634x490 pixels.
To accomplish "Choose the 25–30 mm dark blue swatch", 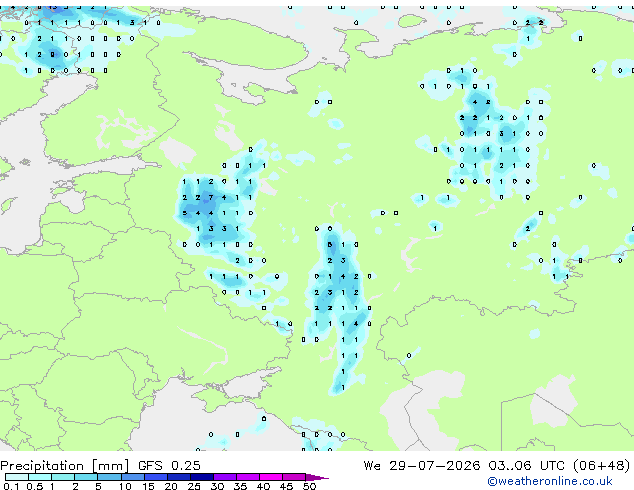I will (201, 477).
